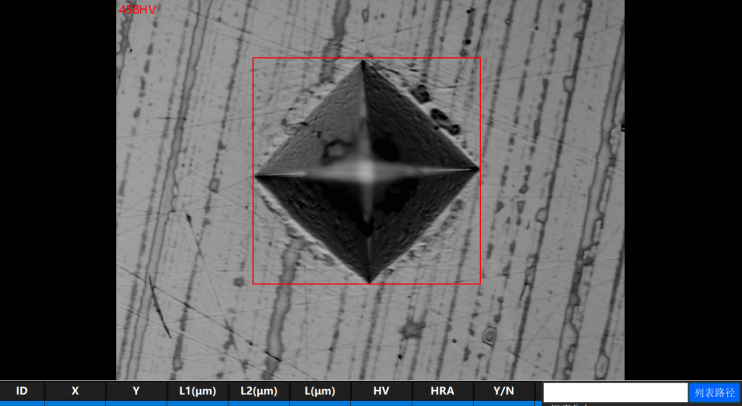Sort by the L1(μm) column header
Screen dimensions: 742x406
(x=198, y=391)
